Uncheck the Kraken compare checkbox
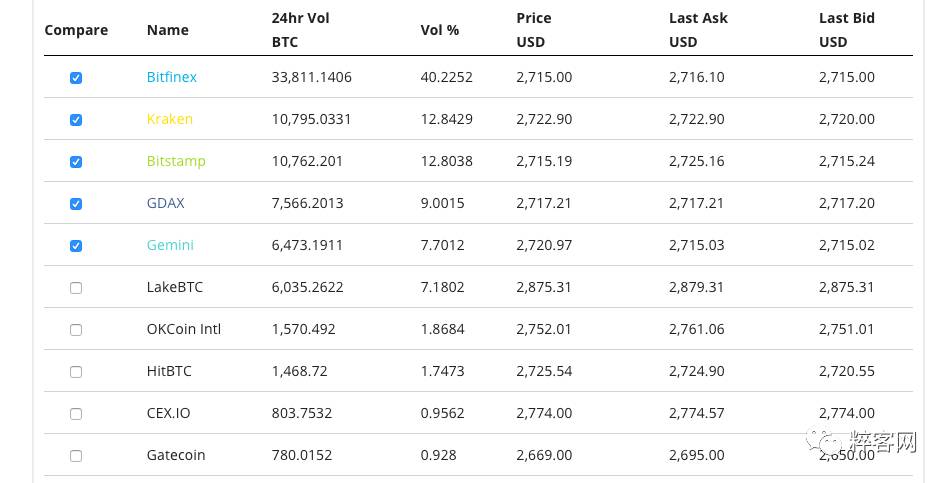Screen dimensions: 948x483 pyautogui.click(x=76, y=120)
